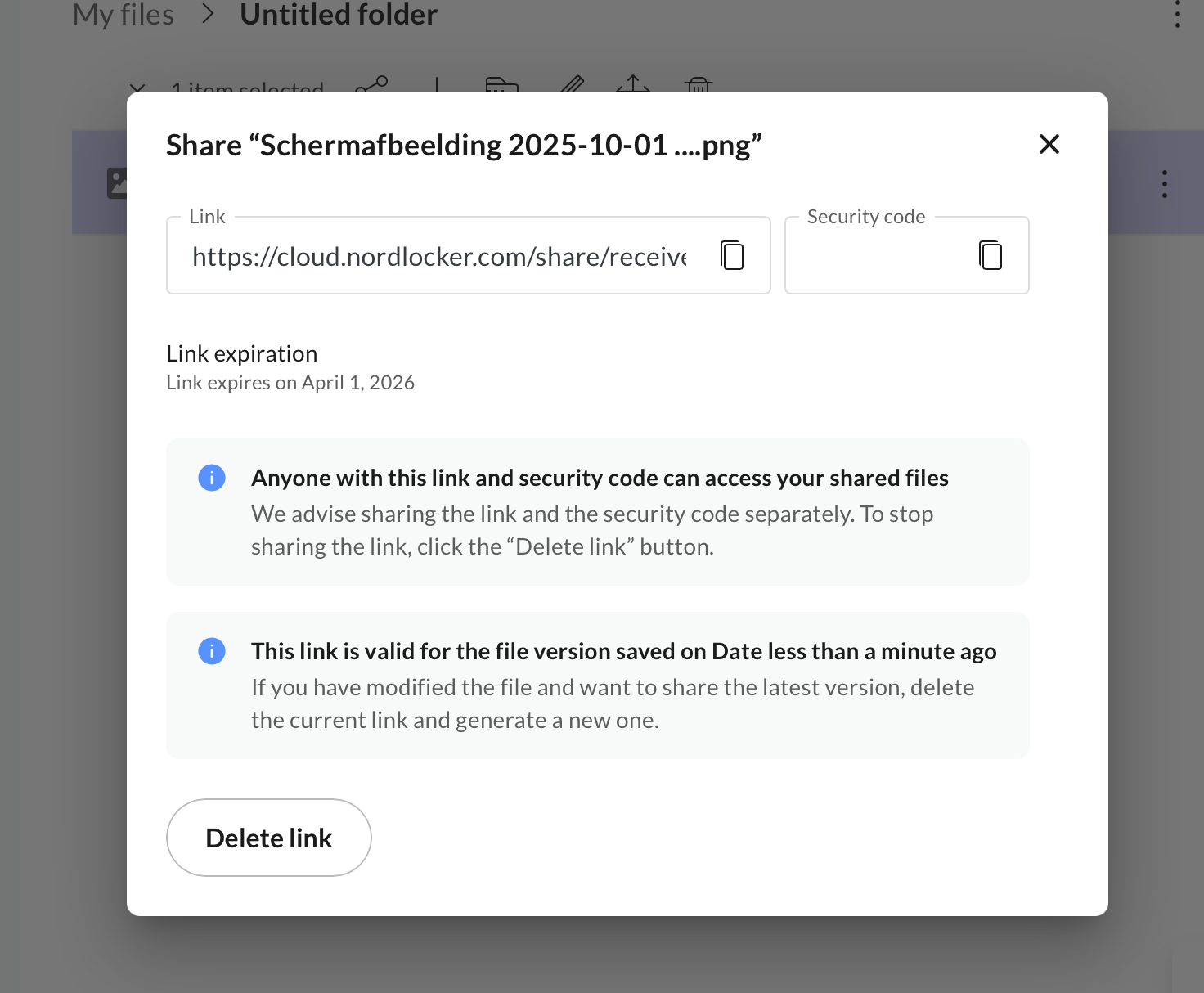Copy the security code using its copy icon
The width and height of the screenshot is (1204, 993).
click(990, 255)
